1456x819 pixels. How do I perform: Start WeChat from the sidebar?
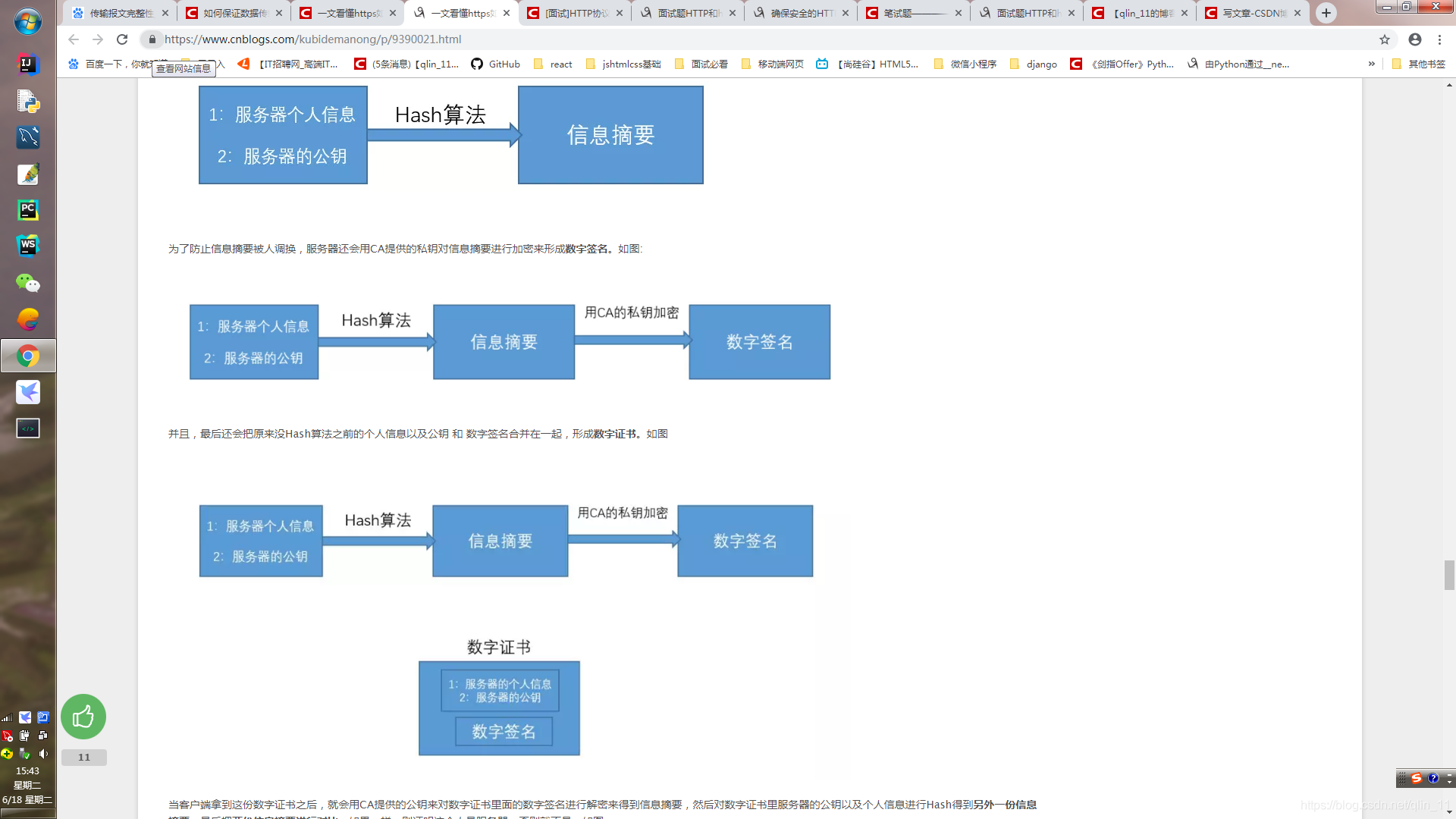click(x=28, y=282)
